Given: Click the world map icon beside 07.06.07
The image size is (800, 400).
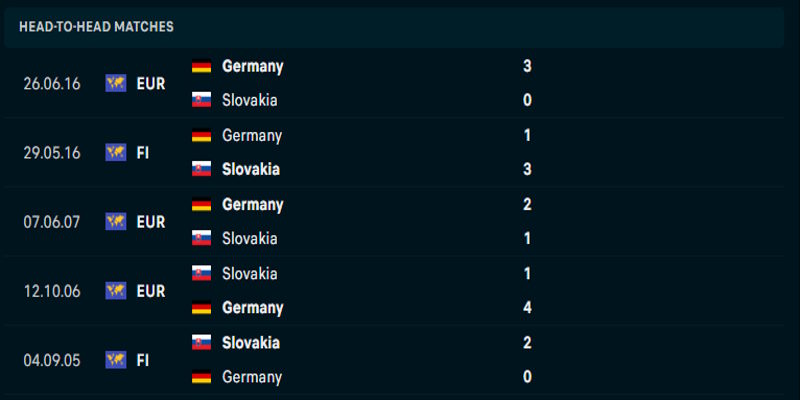Looking at the screenshot, I should 116,221.
